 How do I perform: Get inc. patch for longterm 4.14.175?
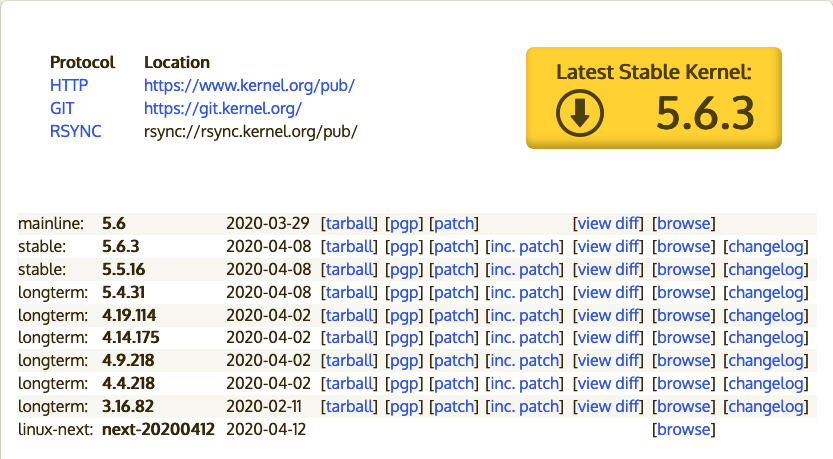pos(524,337)
